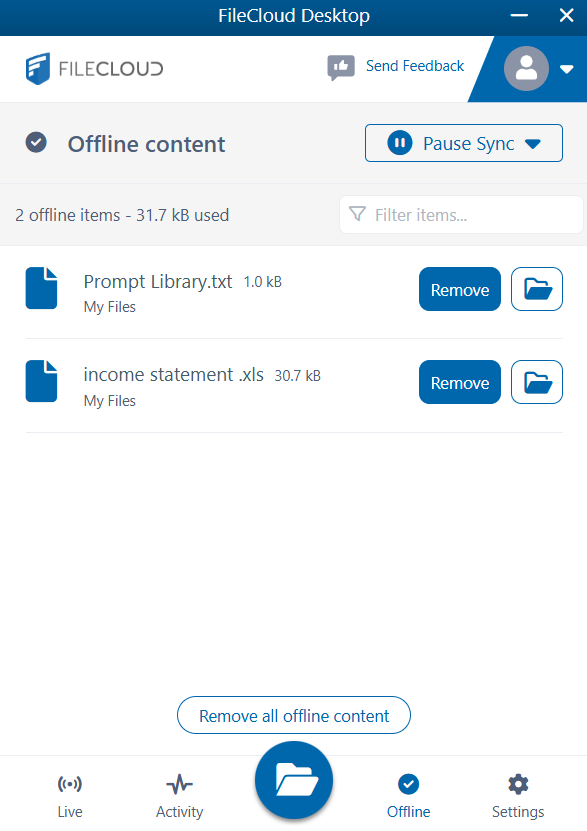
Task: Click the filter funnel icon
Action: point(358,214)
